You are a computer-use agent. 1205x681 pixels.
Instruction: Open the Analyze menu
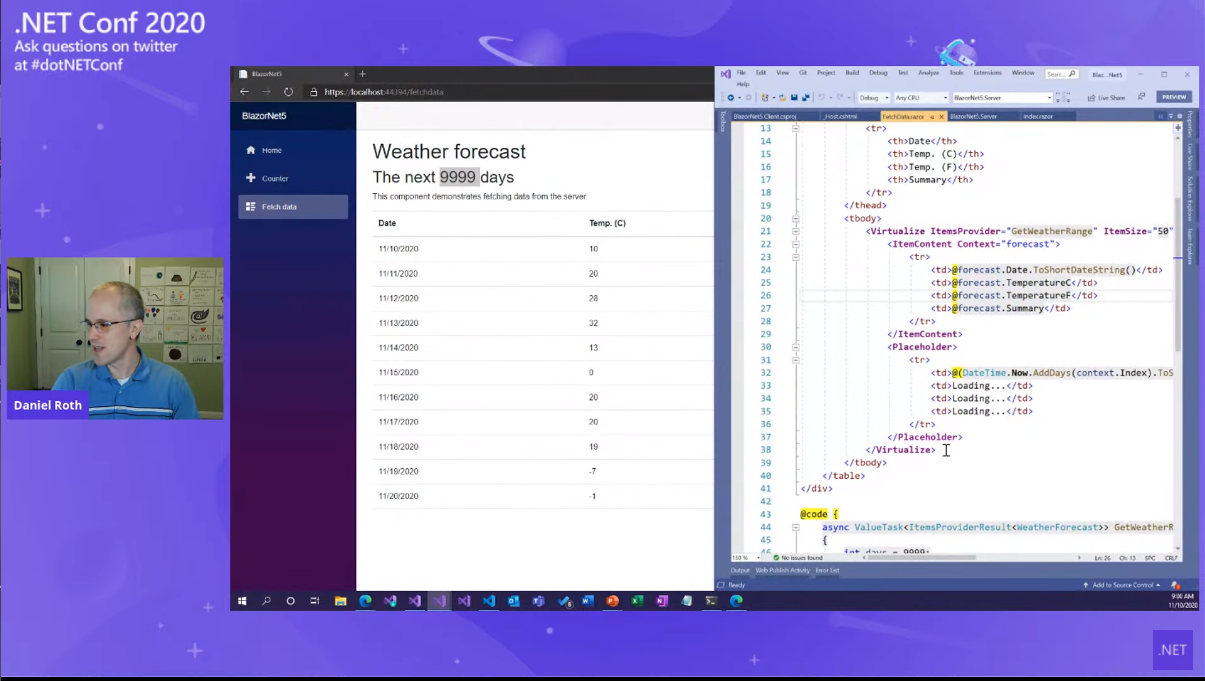tap(928, 73)
